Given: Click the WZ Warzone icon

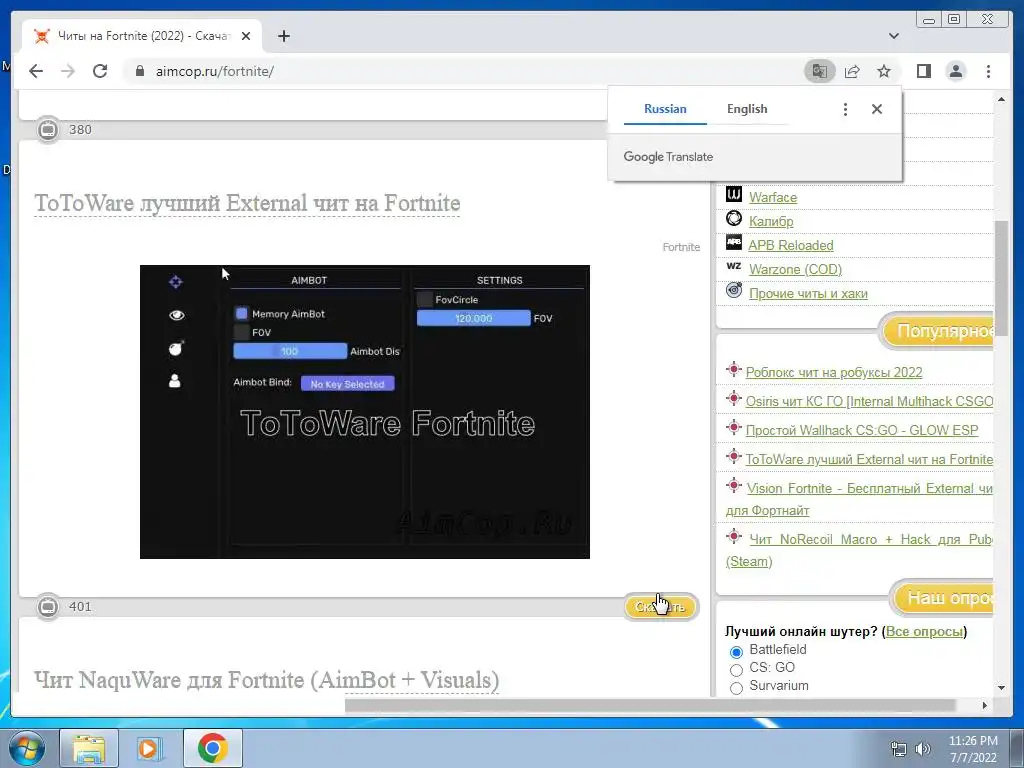Looking at the screenshot, I should click(x=734, y=266).
